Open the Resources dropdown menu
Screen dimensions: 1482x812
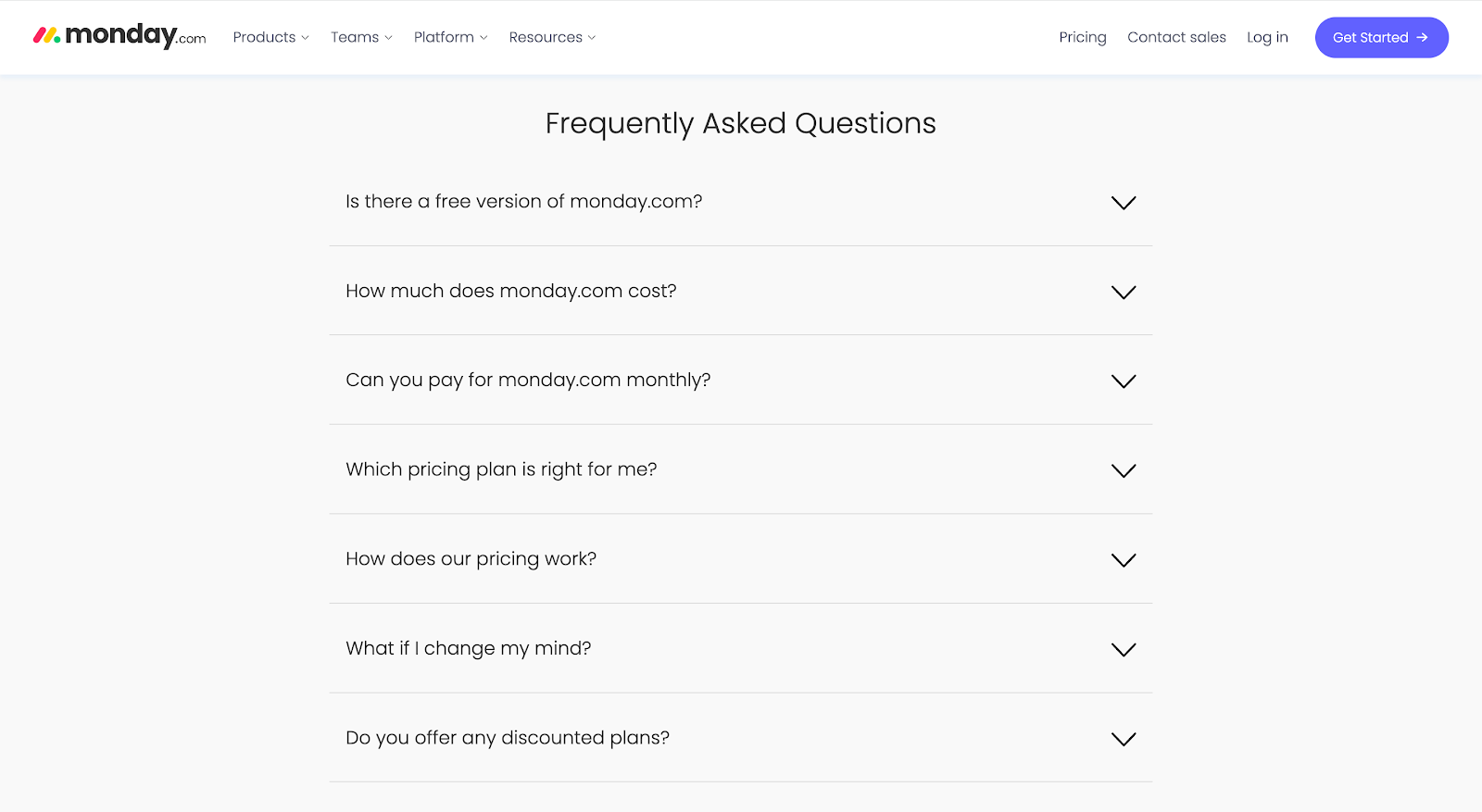tap(552, 37)
